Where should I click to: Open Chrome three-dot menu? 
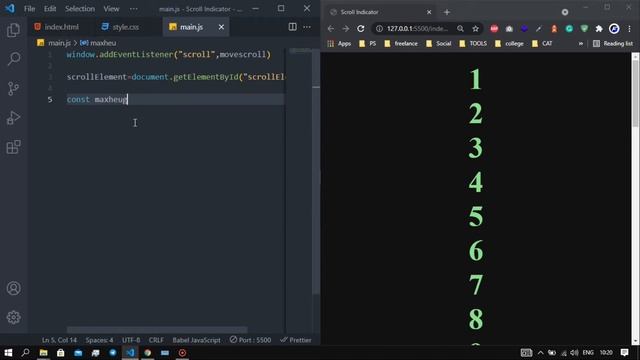[x=629, y=29]
